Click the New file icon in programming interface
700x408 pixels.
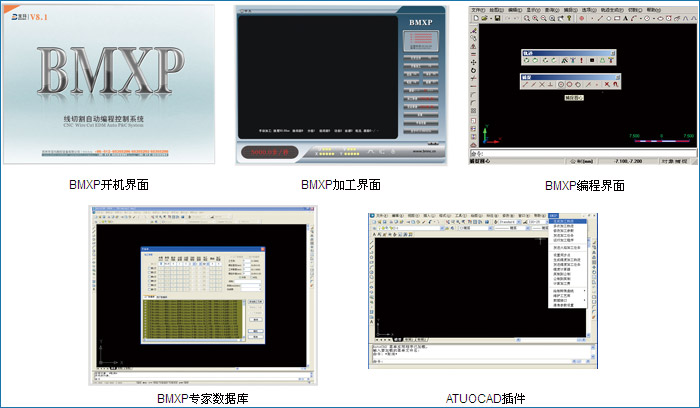pos(475,18)
